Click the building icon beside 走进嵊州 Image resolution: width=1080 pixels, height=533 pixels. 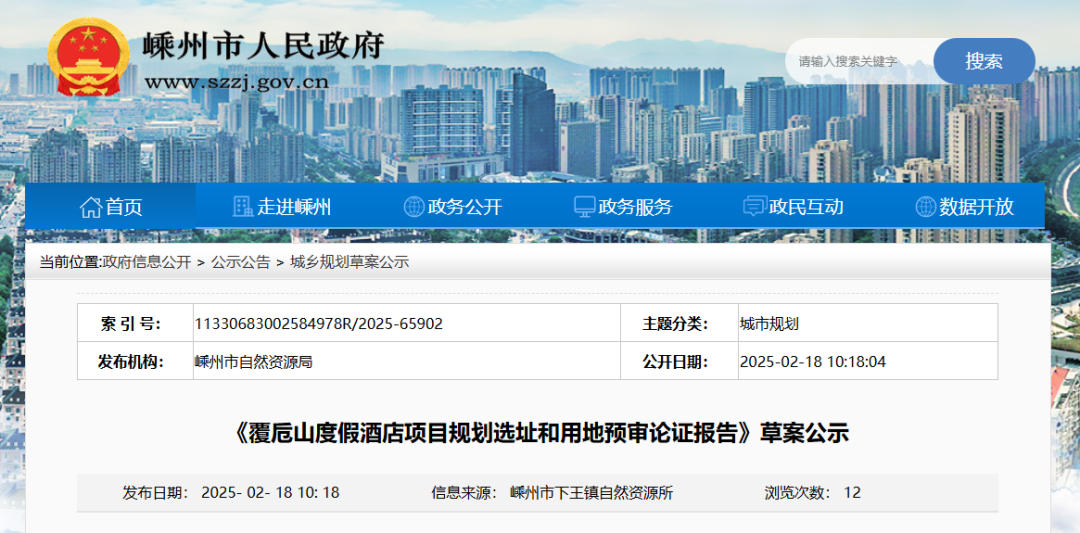coord(243,207)
